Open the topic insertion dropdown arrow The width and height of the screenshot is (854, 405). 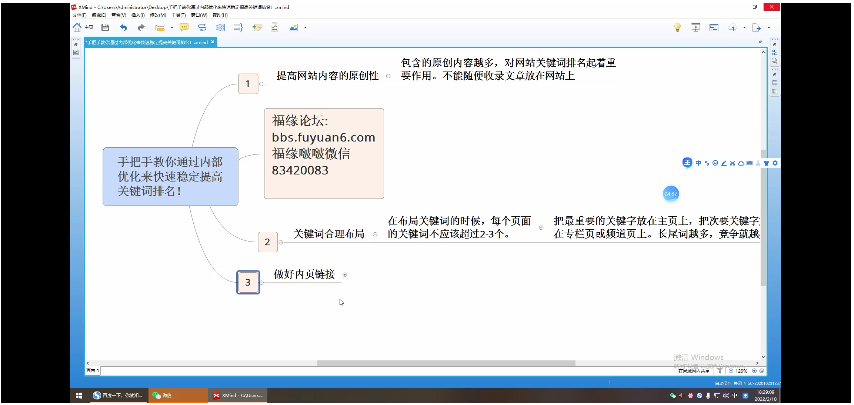(x=172, y=28)
